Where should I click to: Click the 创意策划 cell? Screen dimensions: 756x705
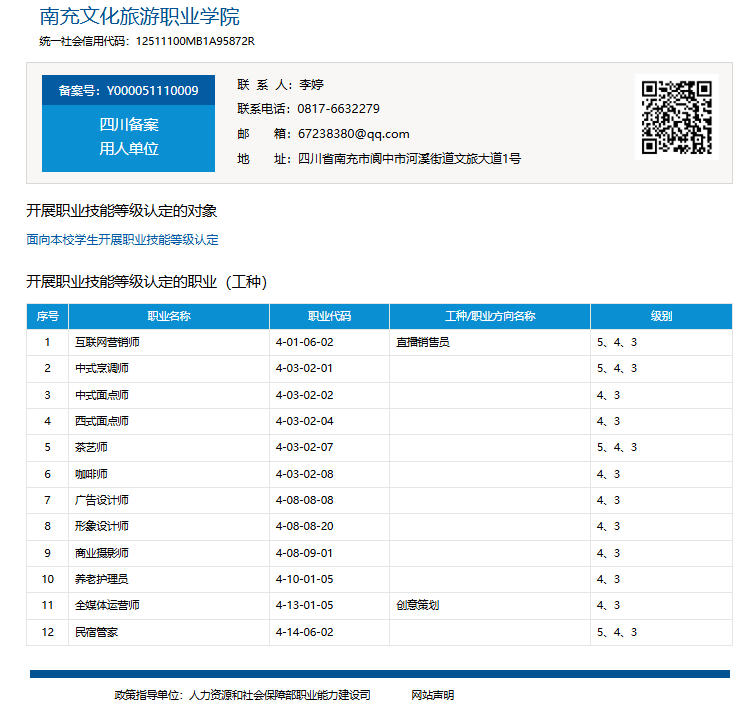(490, 606)
